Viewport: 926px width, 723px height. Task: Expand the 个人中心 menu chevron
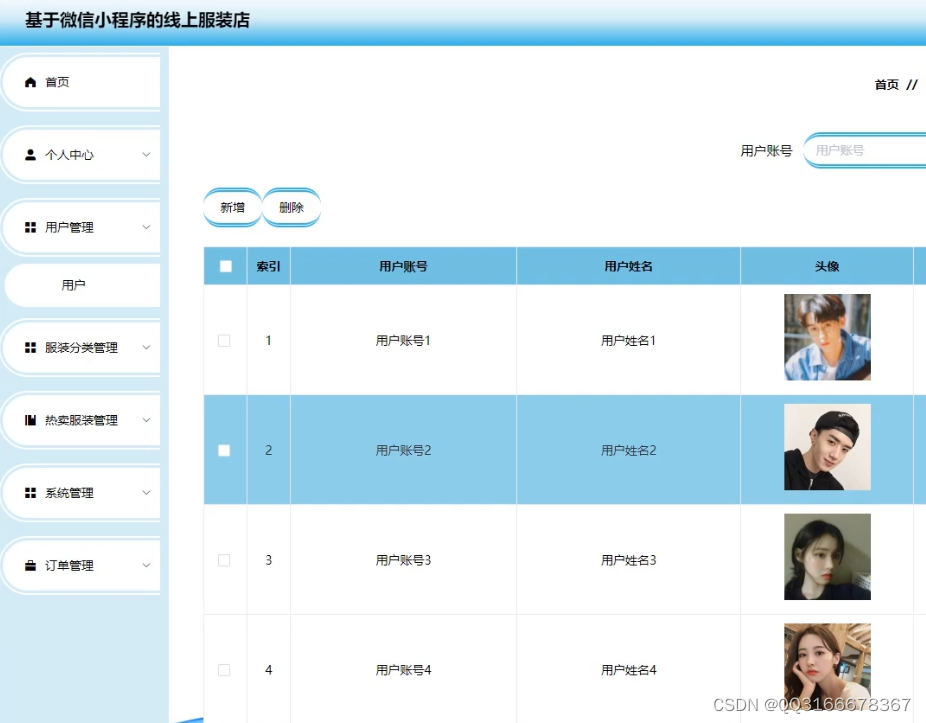click(x=146, y=155)
